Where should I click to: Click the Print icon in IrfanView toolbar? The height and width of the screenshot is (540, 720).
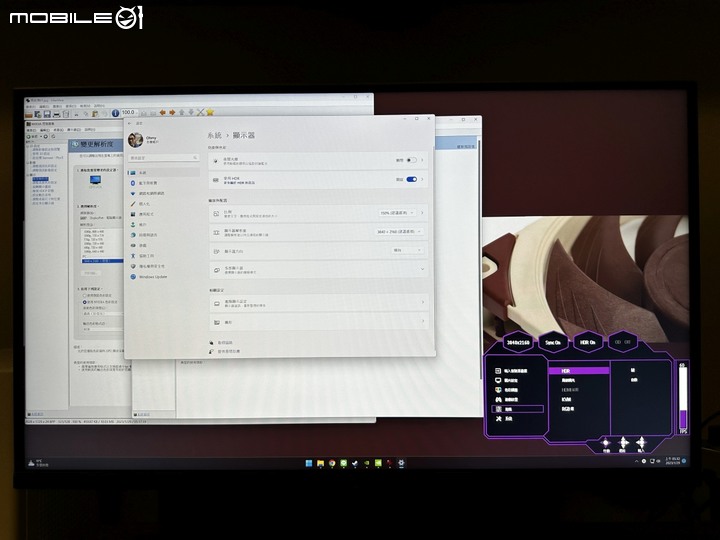click(x=56, y=113)
